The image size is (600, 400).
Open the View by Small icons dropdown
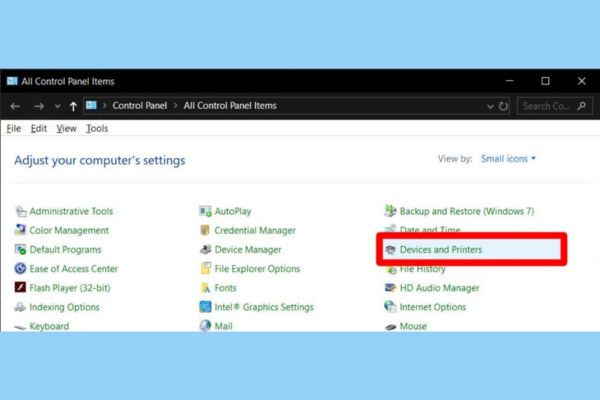[508, 158]
